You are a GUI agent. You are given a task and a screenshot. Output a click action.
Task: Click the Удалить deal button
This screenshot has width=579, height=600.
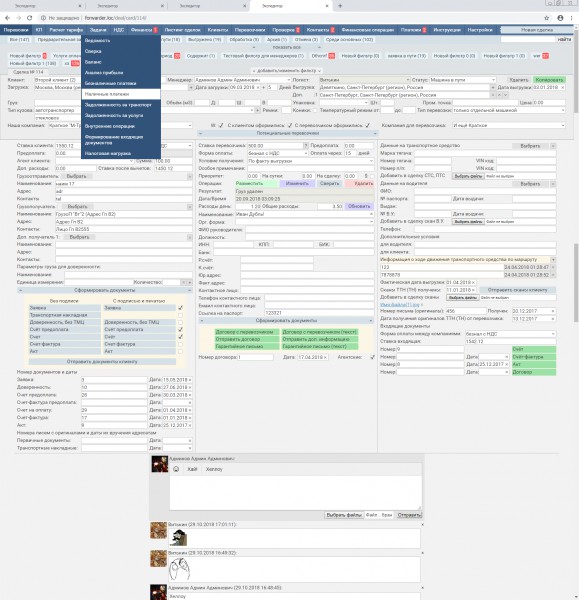519,80
